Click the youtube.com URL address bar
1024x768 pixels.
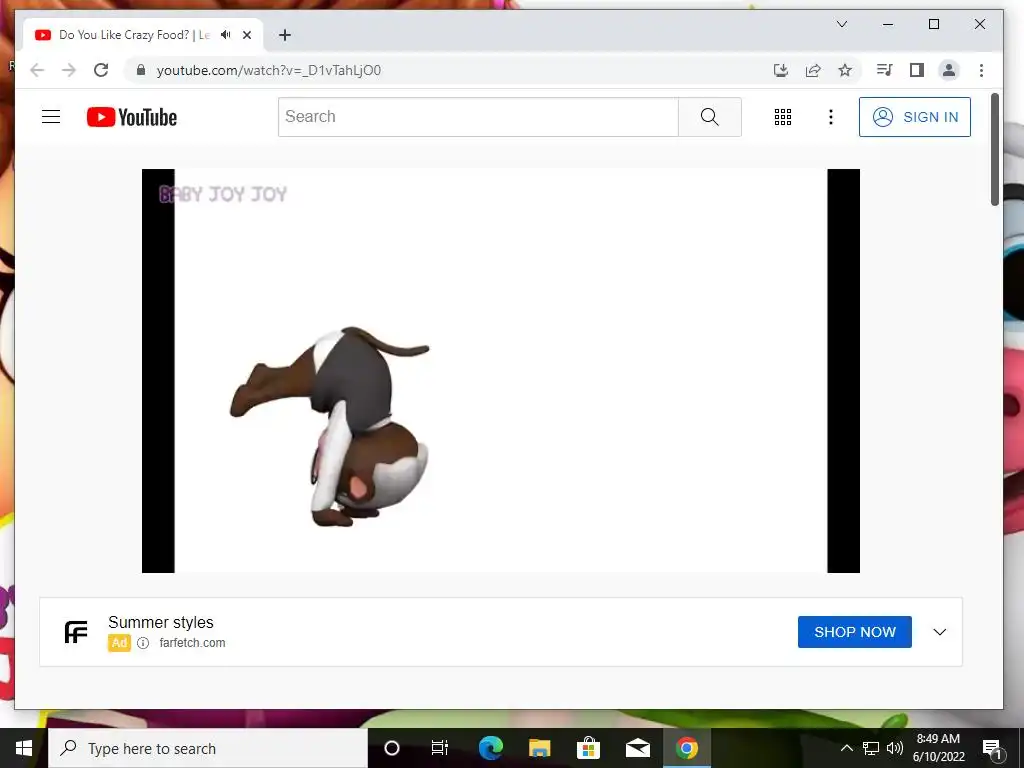[x=268, y=71]
